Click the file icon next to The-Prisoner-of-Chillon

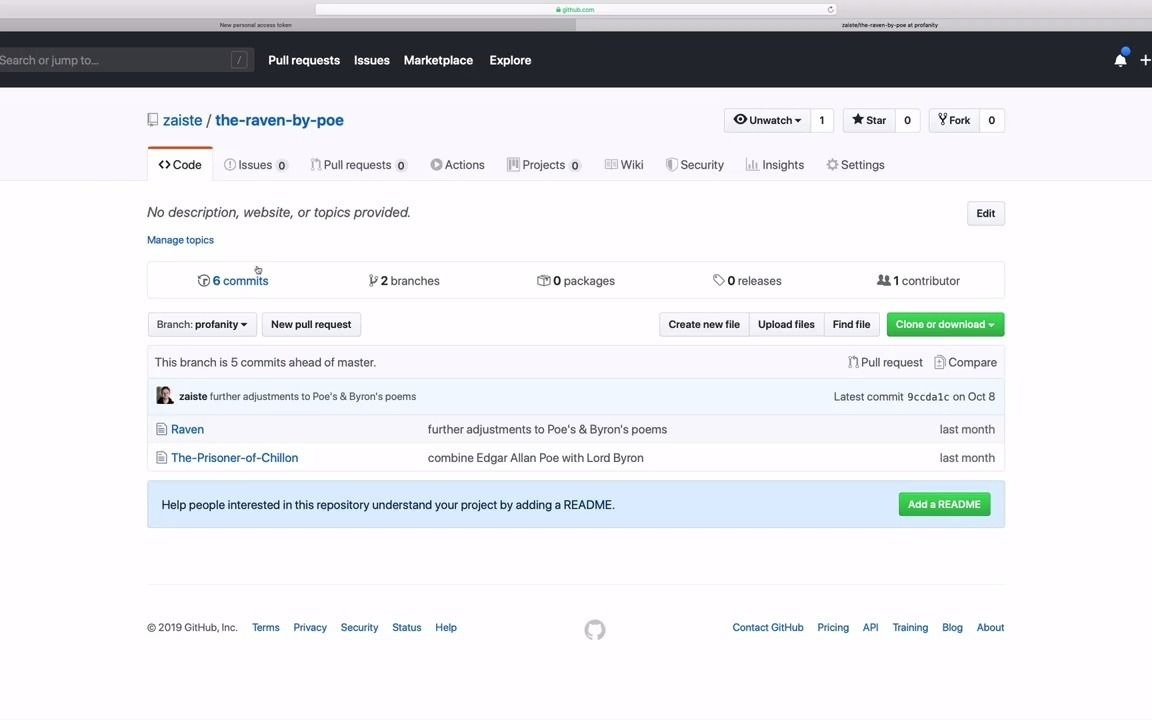click(161, 458)
